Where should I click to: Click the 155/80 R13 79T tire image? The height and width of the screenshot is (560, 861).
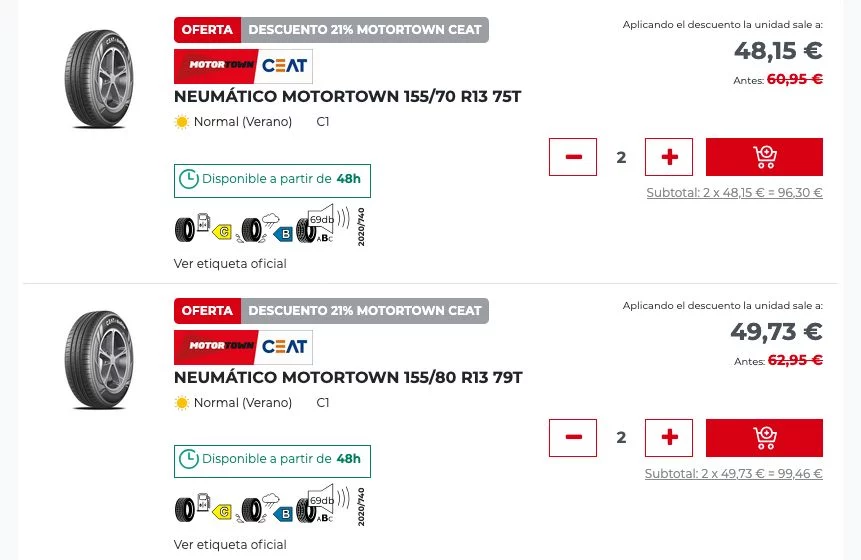pos(98,359)
